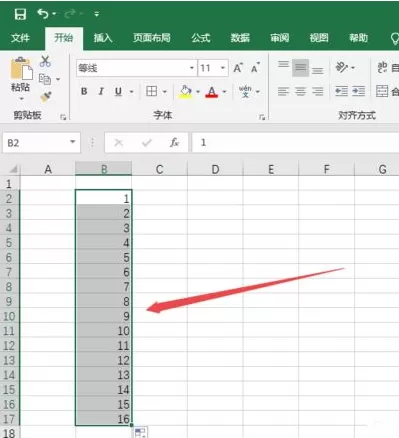Click the Undo arrow icon

point(43,14)
